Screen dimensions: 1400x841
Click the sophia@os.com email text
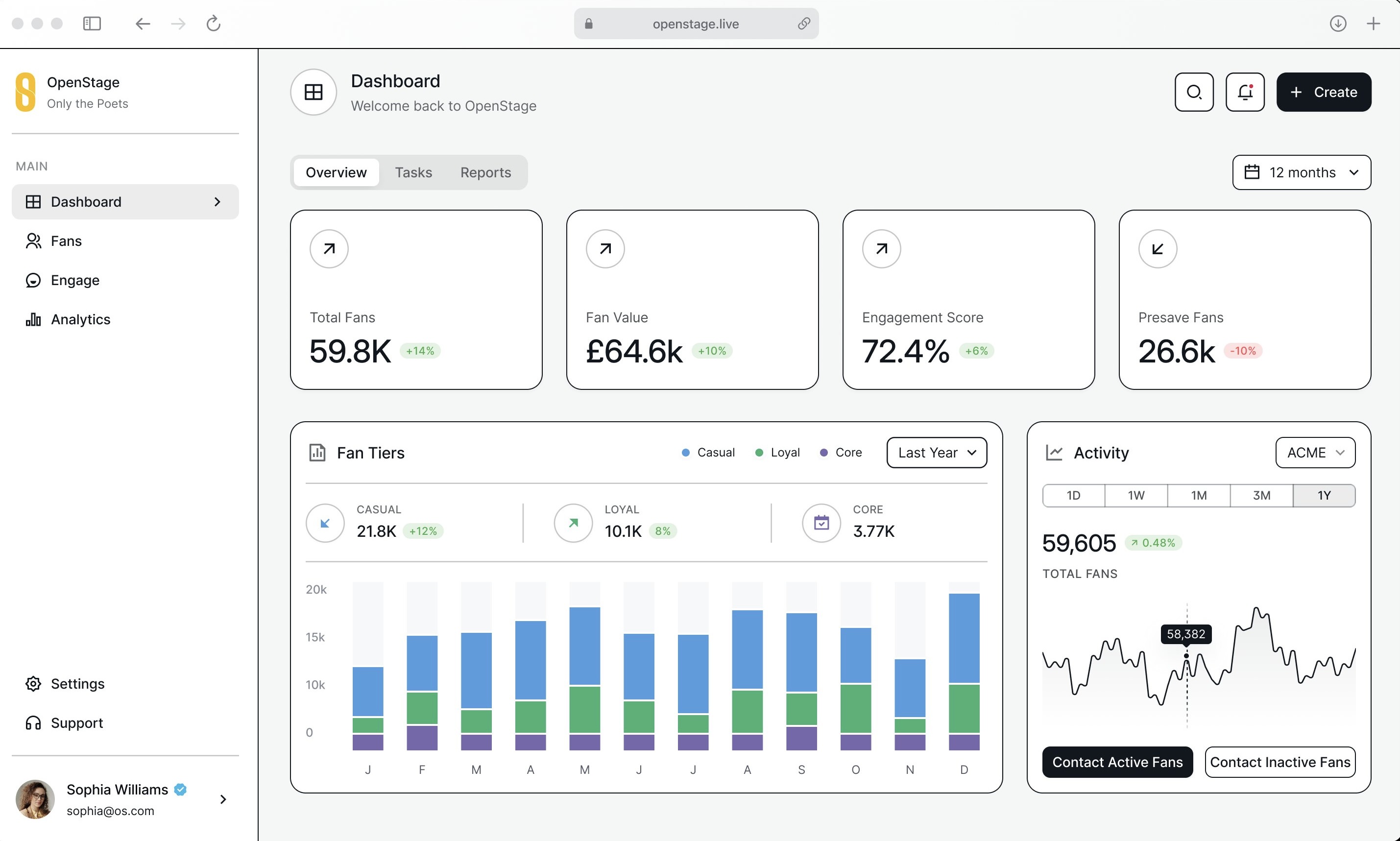pos(111,811)
